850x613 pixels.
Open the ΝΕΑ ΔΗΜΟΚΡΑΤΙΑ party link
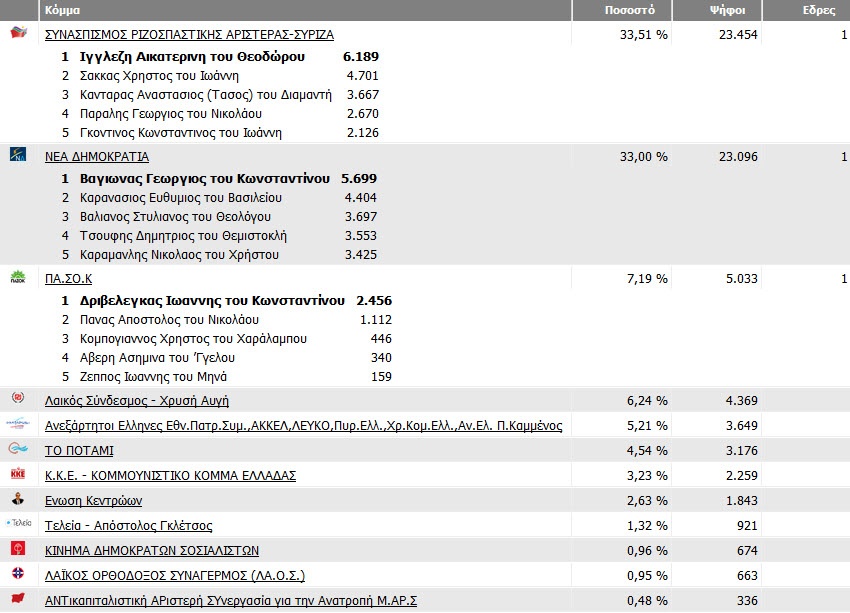tap(97, 156)
